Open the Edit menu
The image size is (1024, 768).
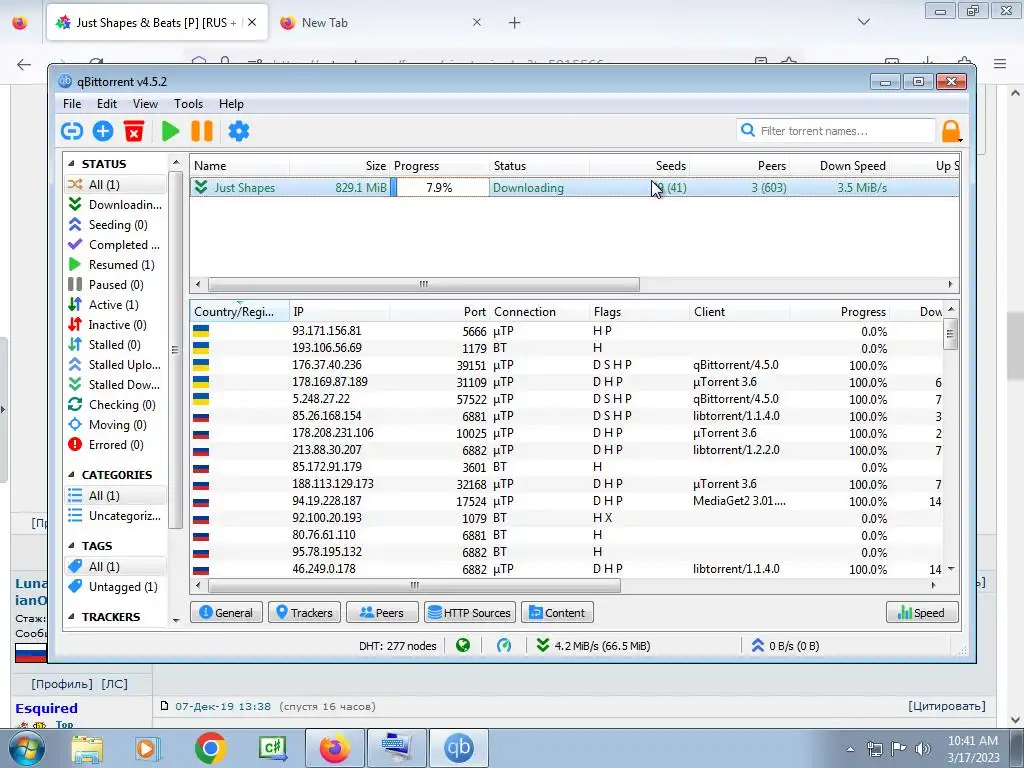pyautogui.click(x=106, y=104)
